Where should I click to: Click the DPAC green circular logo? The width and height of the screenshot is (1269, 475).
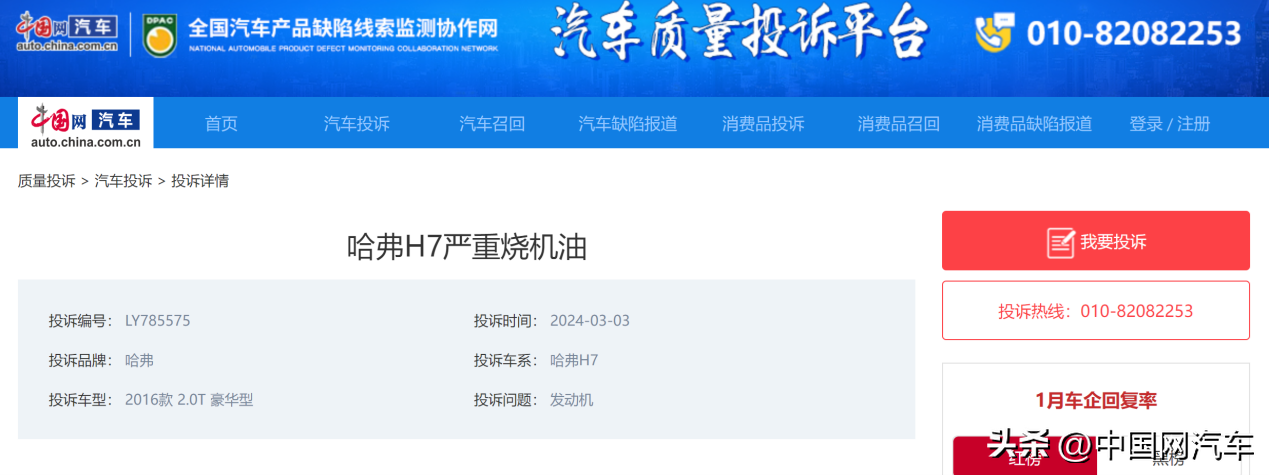coord(158,34)
